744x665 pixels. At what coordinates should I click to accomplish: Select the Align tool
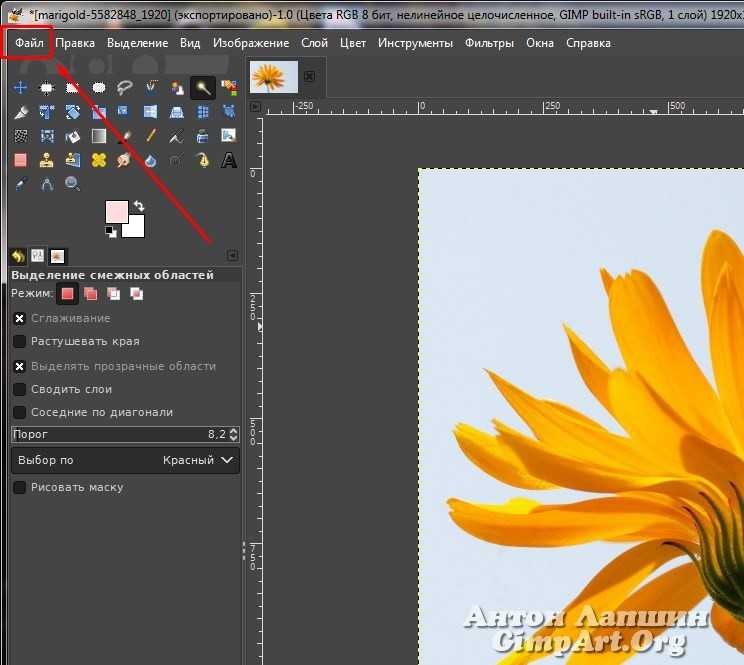(x=46, y=87)
